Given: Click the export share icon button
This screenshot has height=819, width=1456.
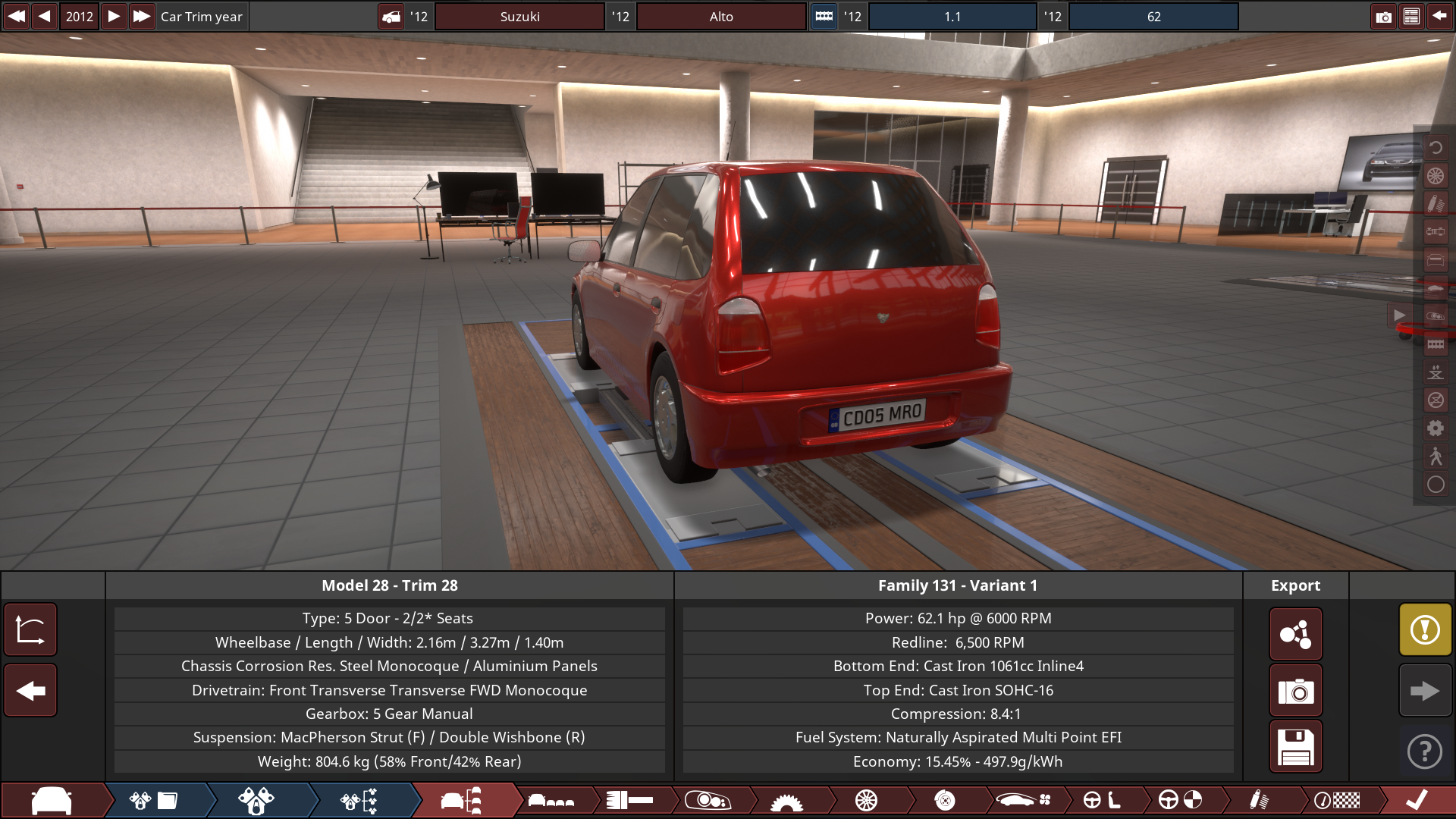Looking at the screenshot, I should click(1295, 634).
